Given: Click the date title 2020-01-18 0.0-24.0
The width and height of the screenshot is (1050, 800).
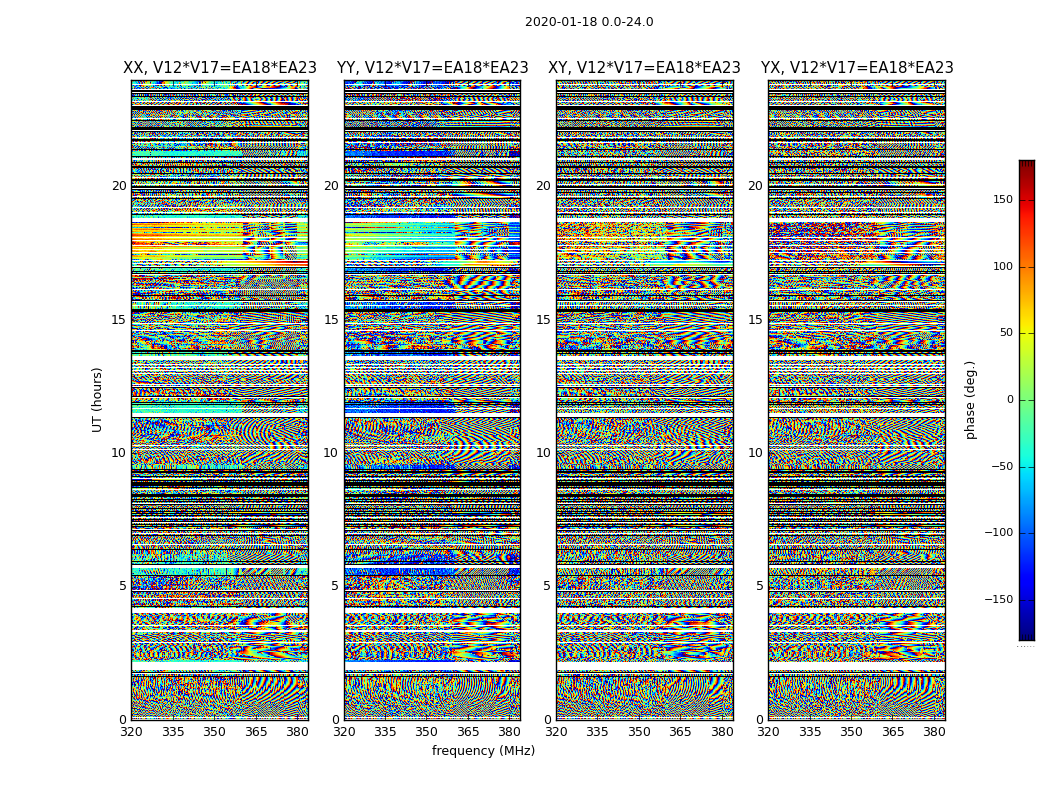Looking at the screenshot, I should (x=589, y=22).
